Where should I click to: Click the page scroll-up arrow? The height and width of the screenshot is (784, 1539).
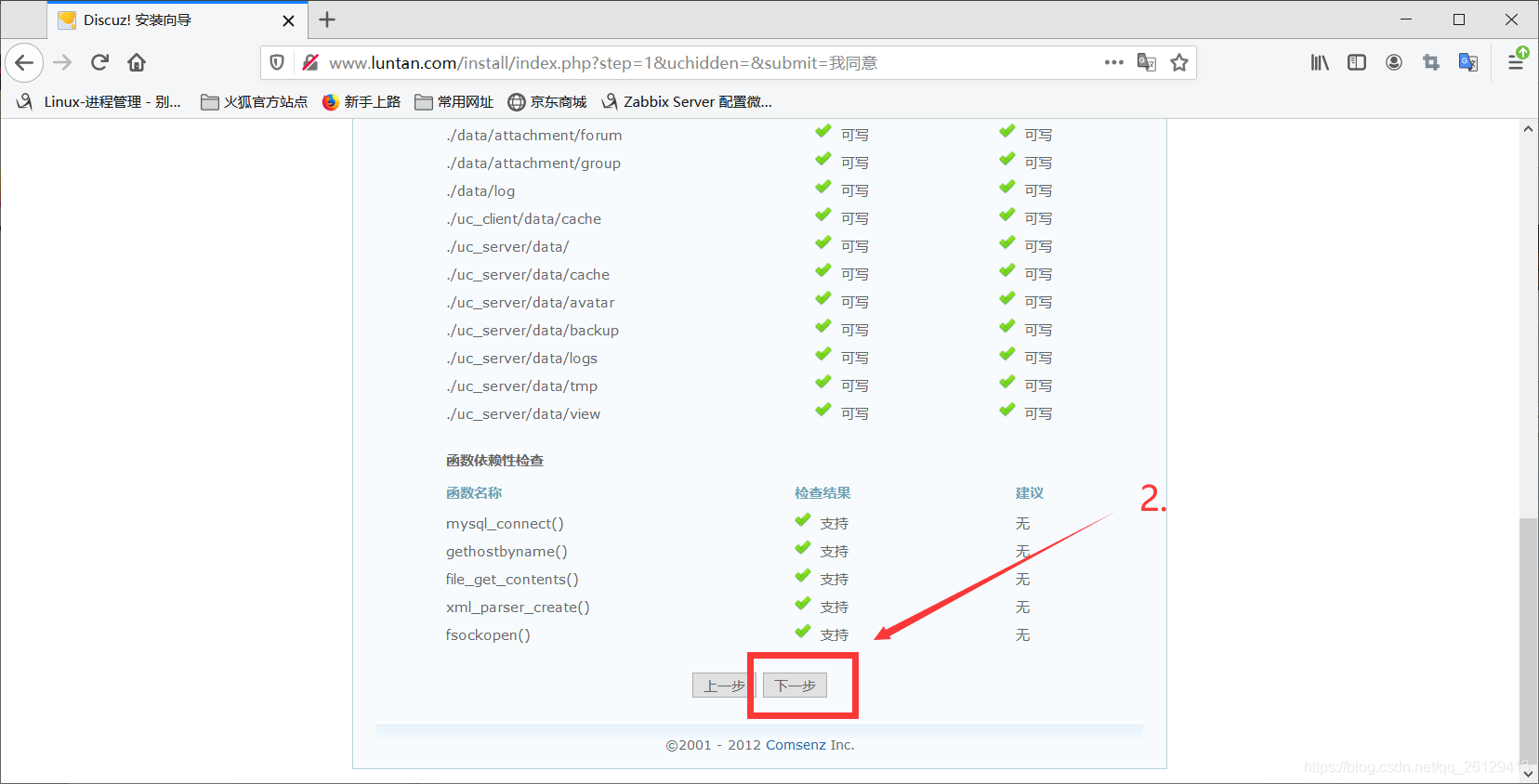pyautogui.click(x=1529, y=129)
